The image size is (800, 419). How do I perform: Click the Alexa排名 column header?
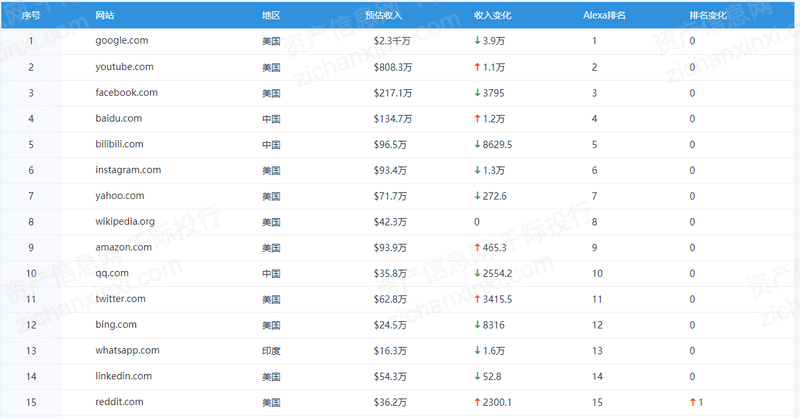604,16
